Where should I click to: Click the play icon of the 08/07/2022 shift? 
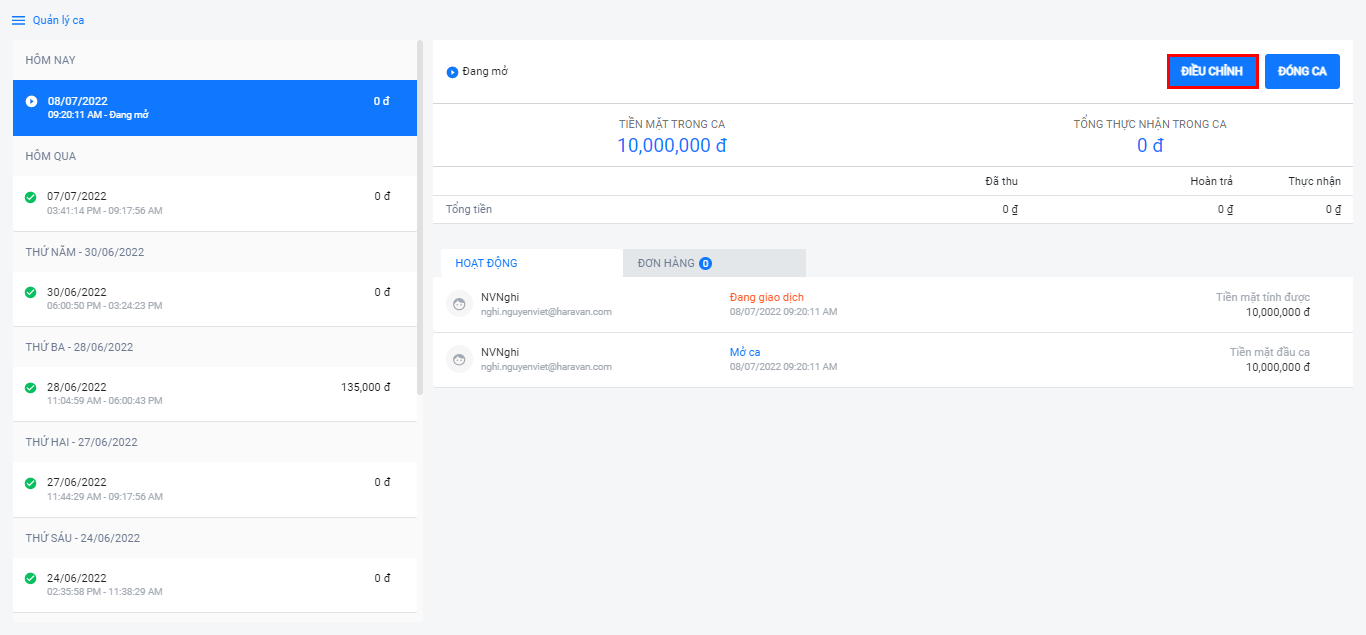tap(31, 101)
